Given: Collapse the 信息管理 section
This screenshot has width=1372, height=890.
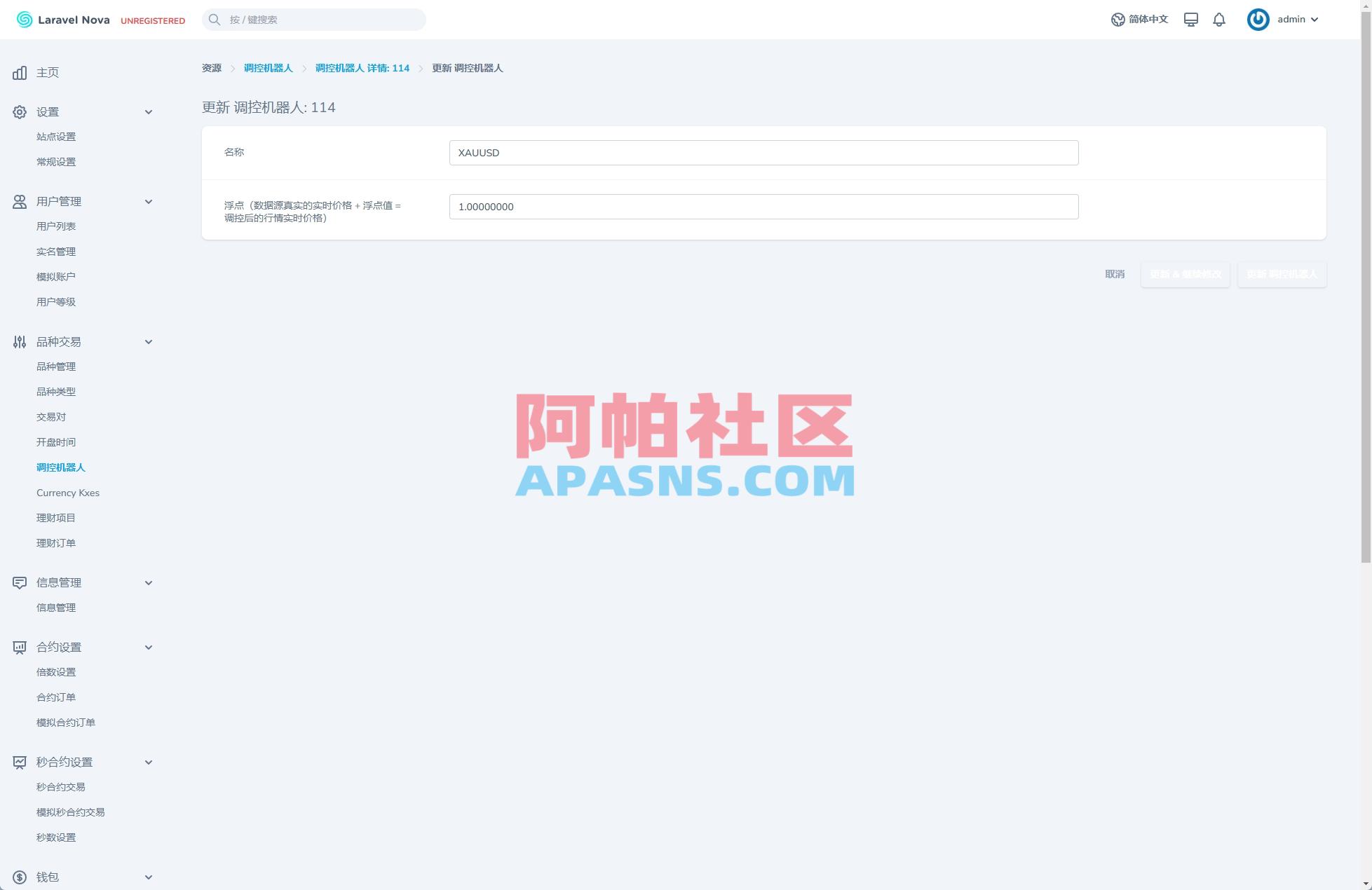Looking at the screenshot, I should 149,582.
